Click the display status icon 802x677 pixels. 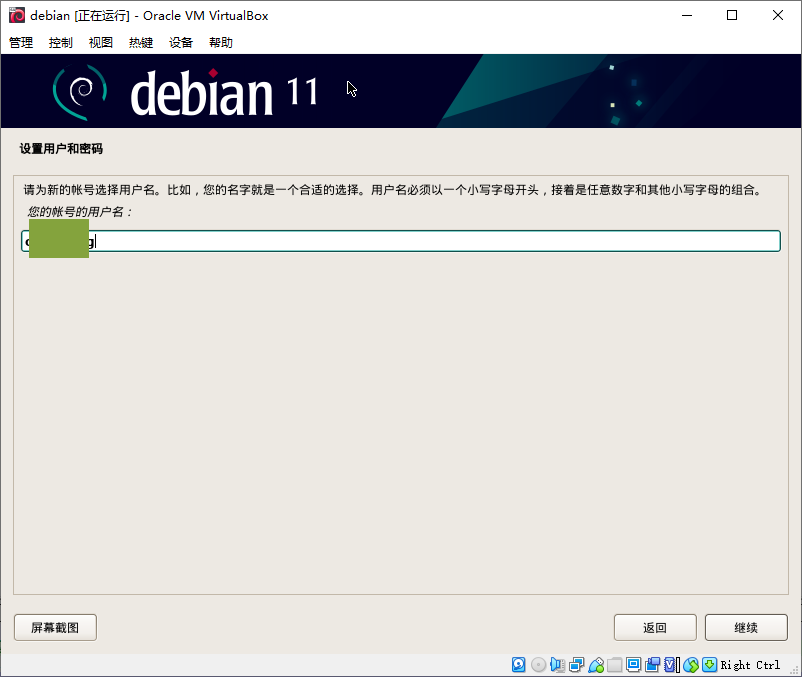click(633, 664)
